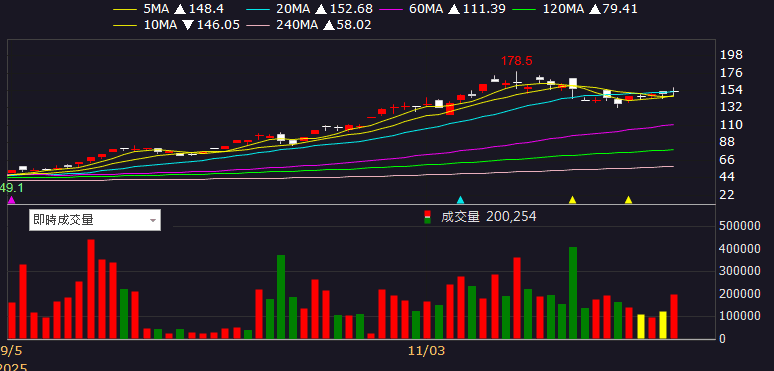Click the 300000 volume axis label
The height and width of the screenshot is (371, 774).
coord(740,271)
